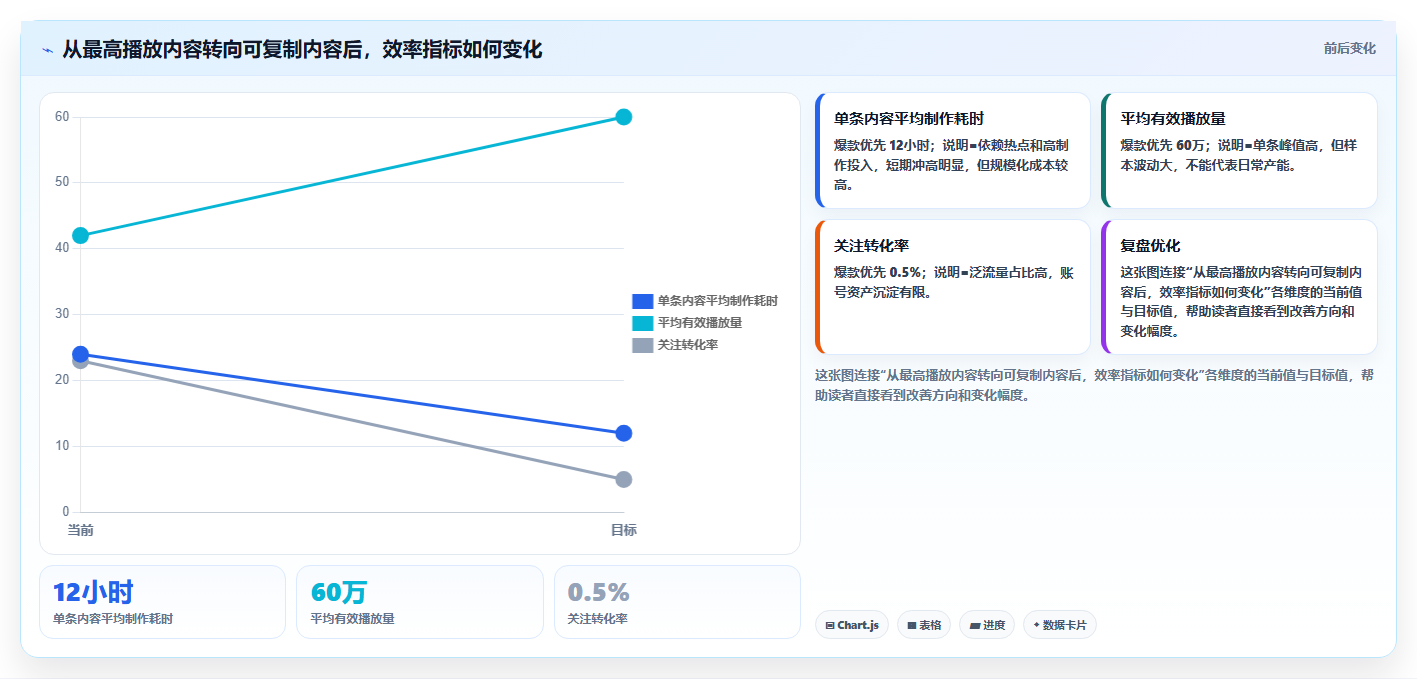Click the description paragraph below the info cards
This screenshot has width=1417, height=679.
(1095, 385)
